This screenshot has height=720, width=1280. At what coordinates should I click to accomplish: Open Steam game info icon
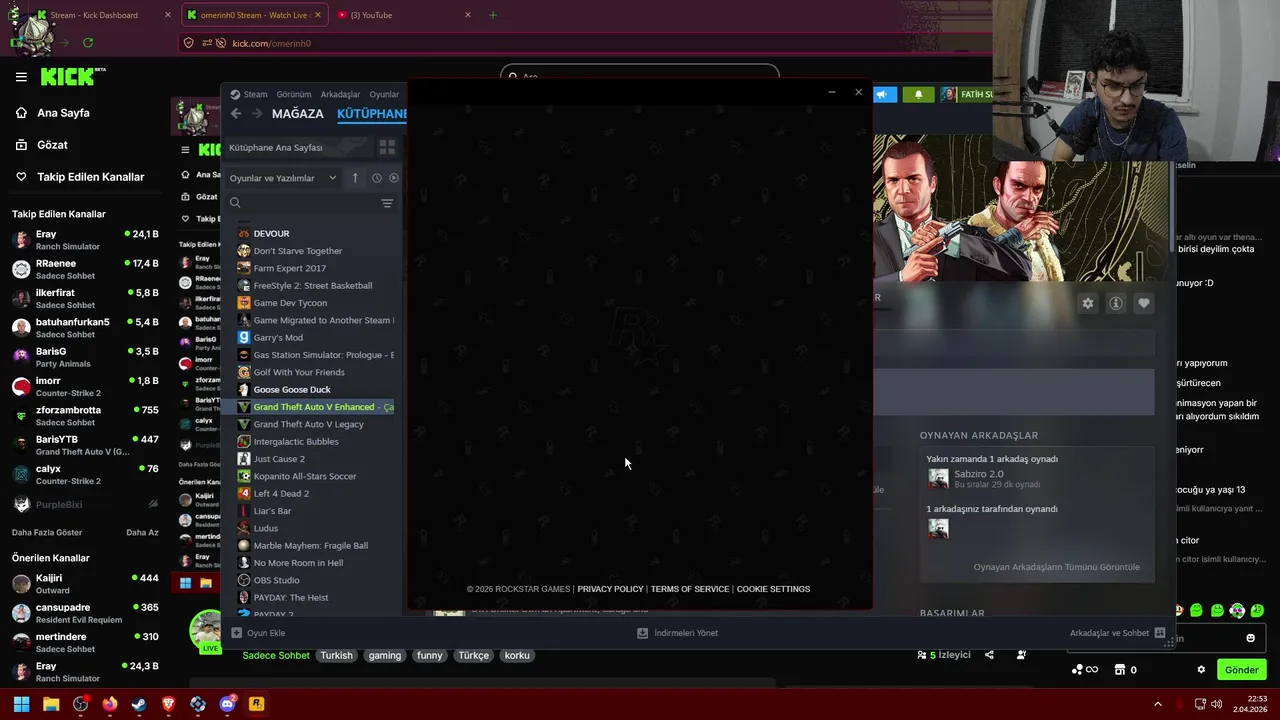1116,303
